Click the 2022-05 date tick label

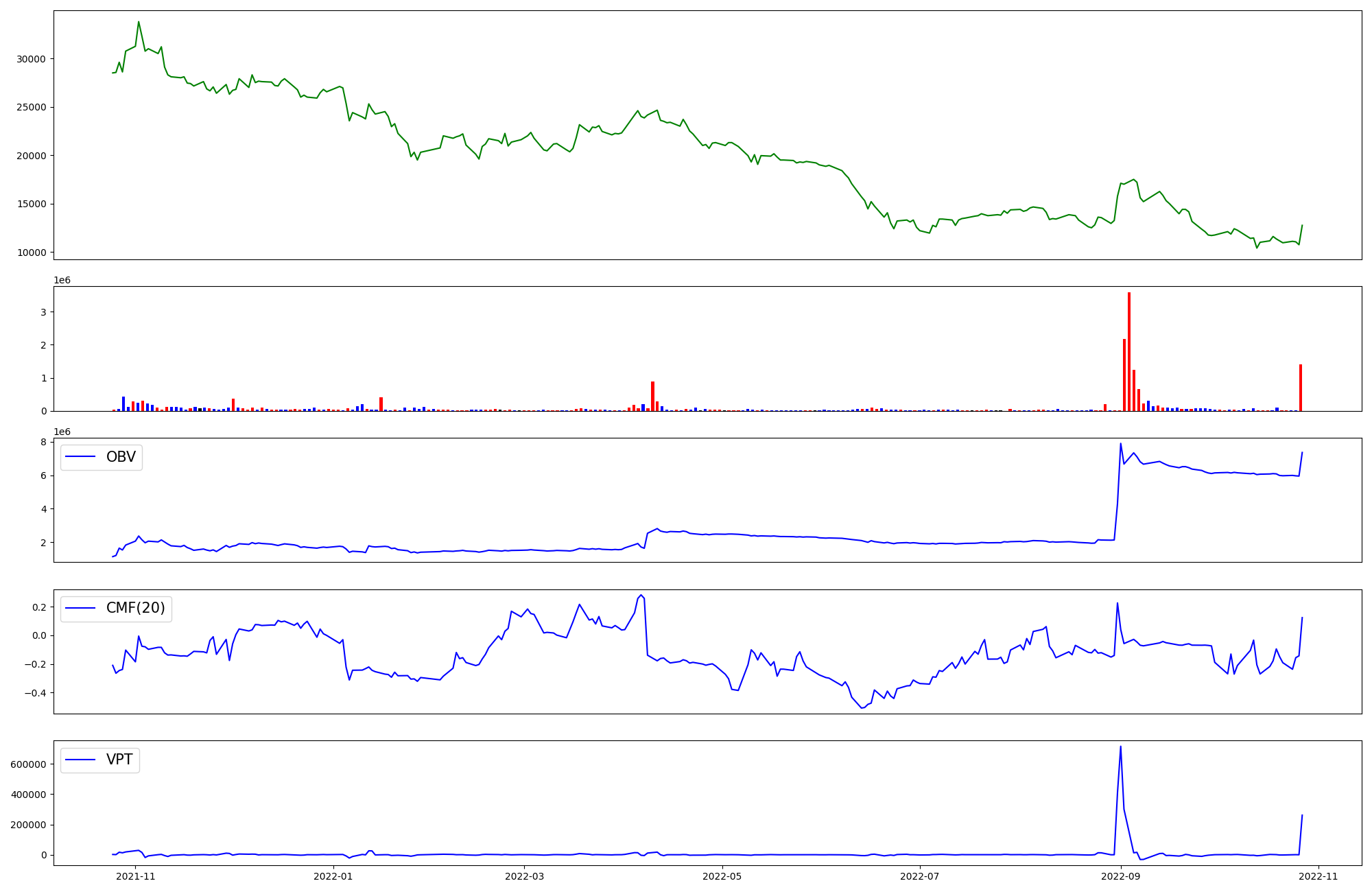722,876
